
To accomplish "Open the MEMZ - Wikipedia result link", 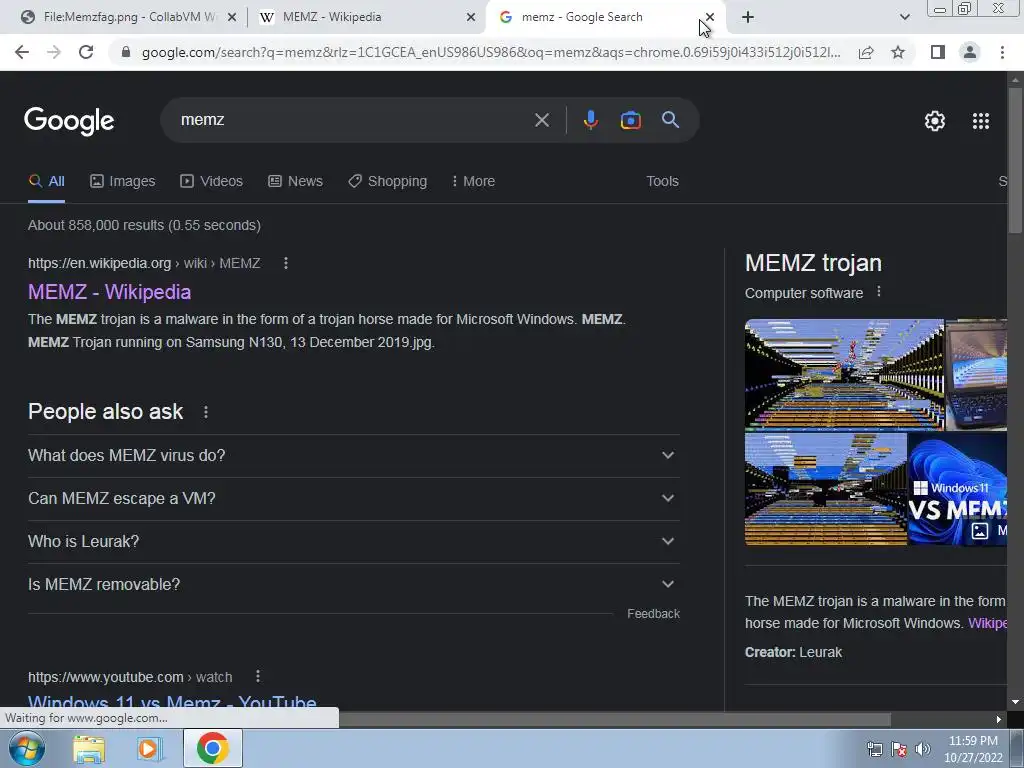I will [x=109, y=292].
